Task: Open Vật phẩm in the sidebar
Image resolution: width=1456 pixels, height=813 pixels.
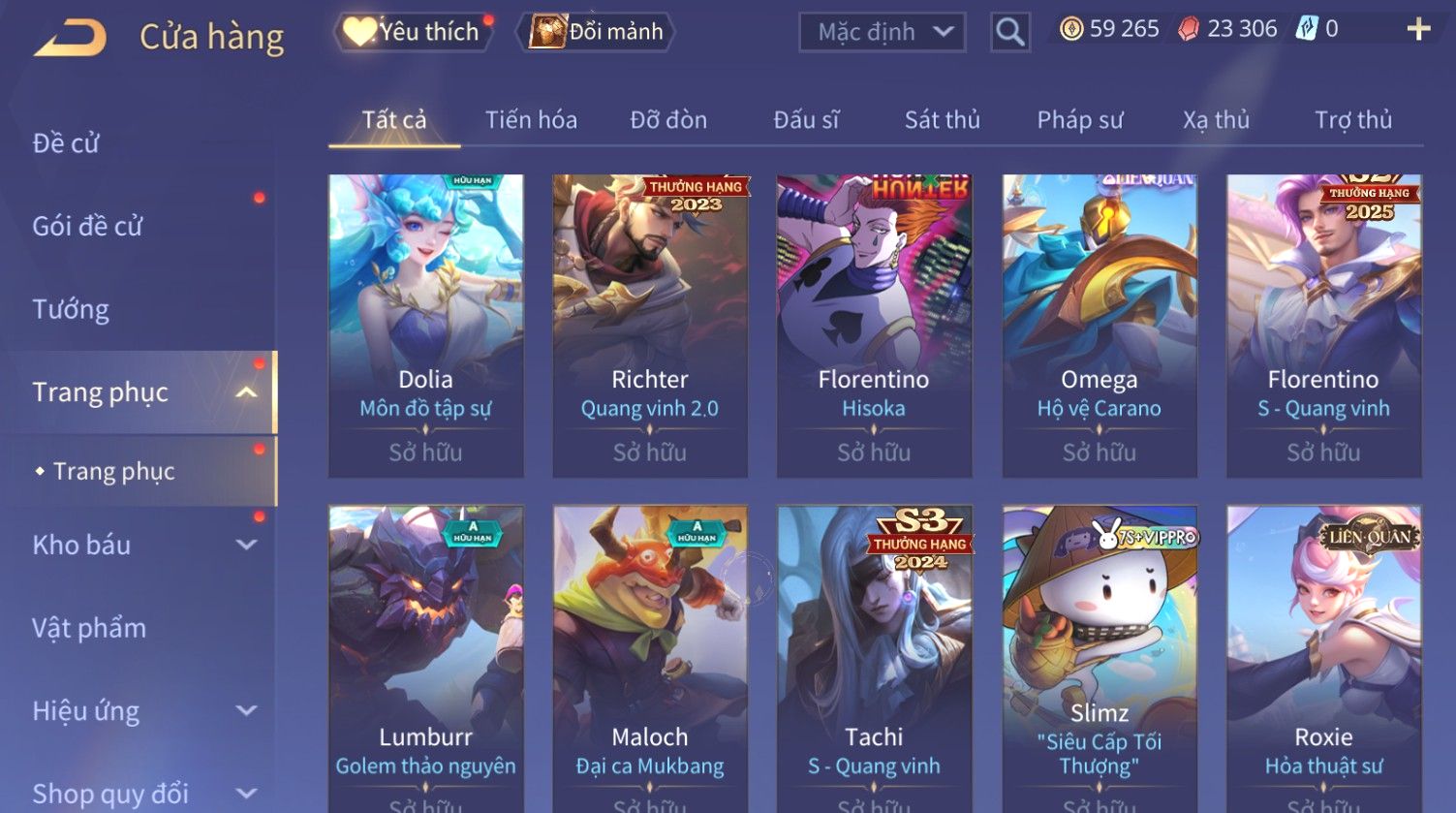Action: pyautogui.click(x=89, y=628)
